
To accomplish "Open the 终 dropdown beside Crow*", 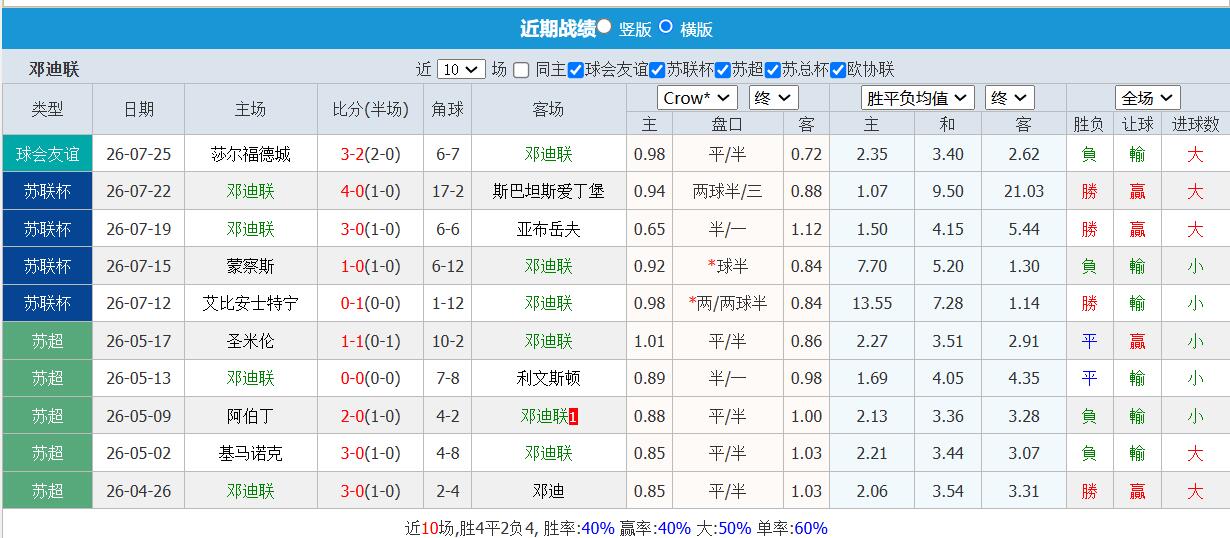I will (x=773, y=98).
